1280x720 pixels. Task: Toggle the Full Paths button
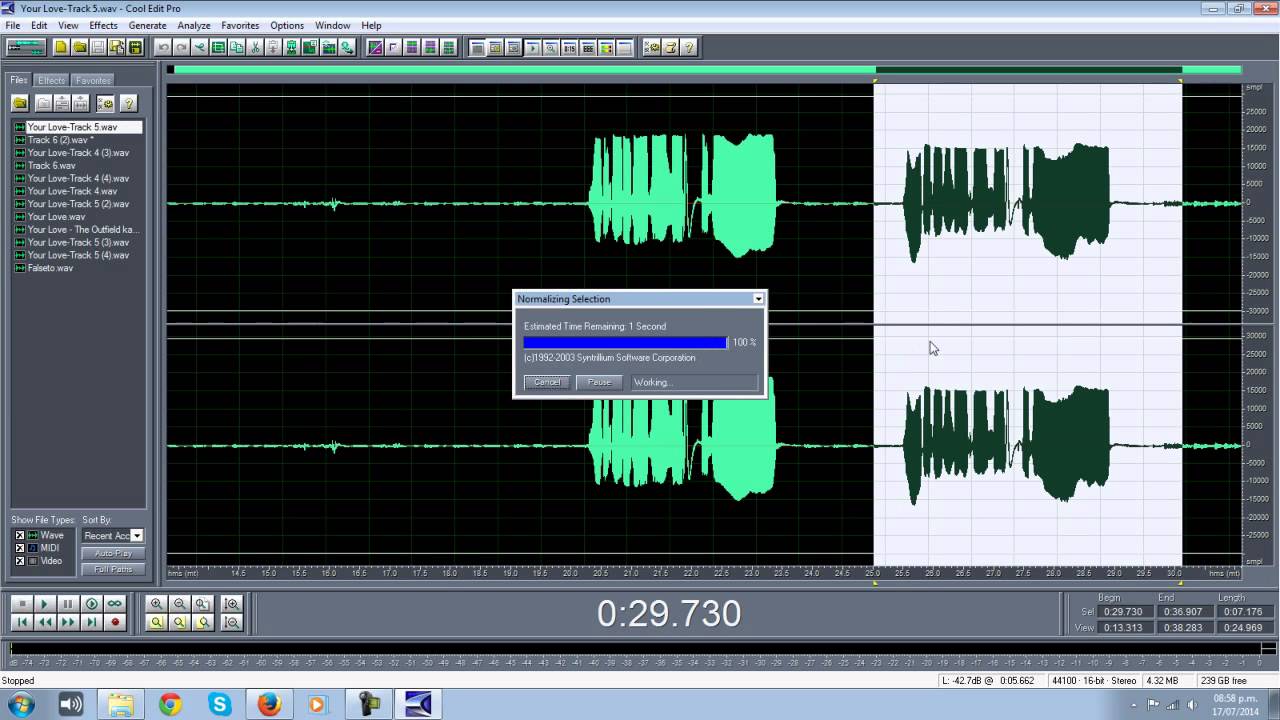click(113, 569)
